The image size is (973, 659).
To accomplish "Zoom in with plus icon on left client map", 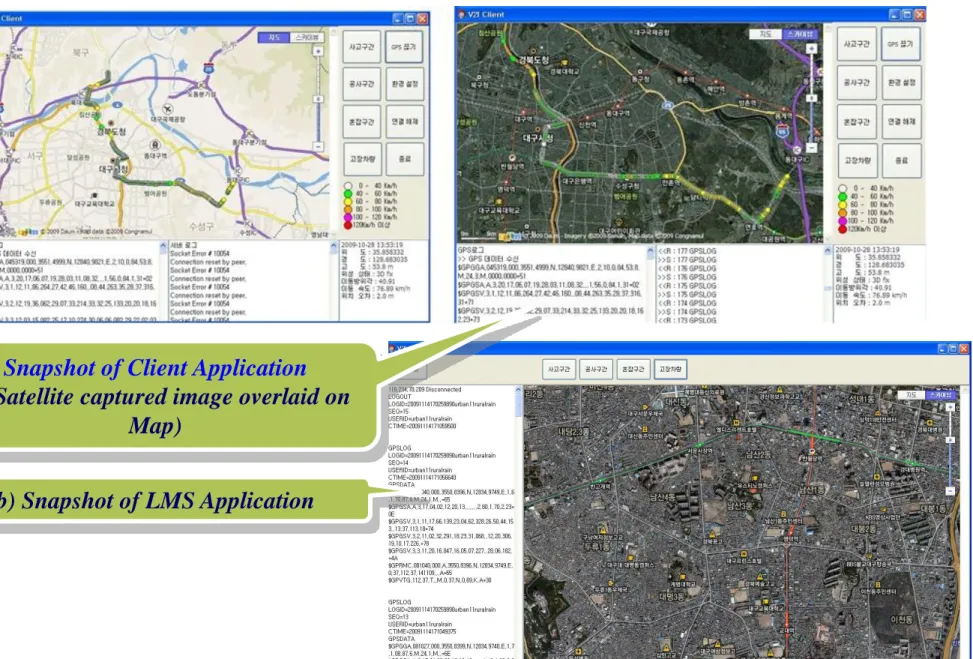I will (x=318, y=51).
